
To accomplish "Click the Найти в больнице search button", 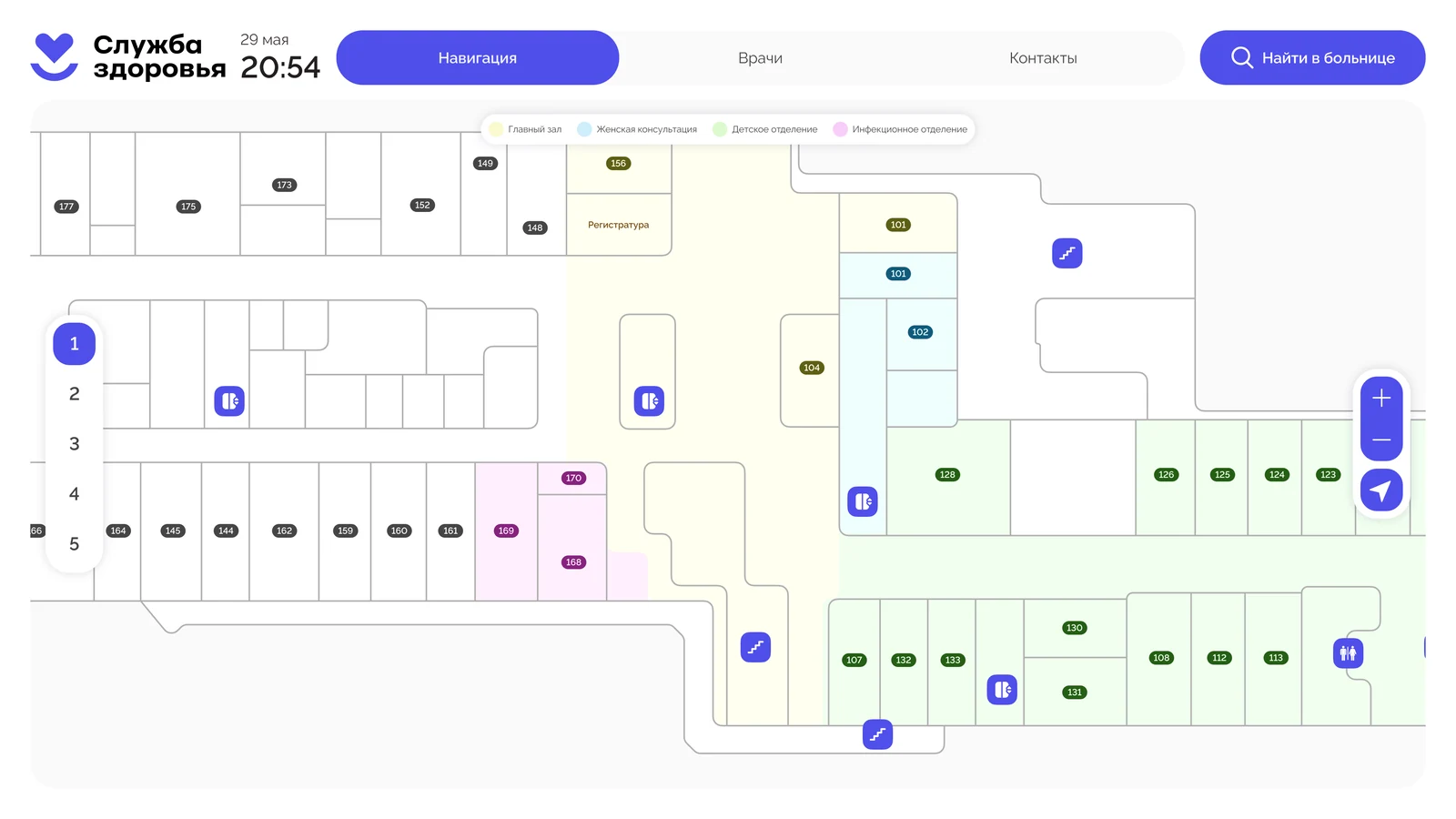I will (1312, 57).
